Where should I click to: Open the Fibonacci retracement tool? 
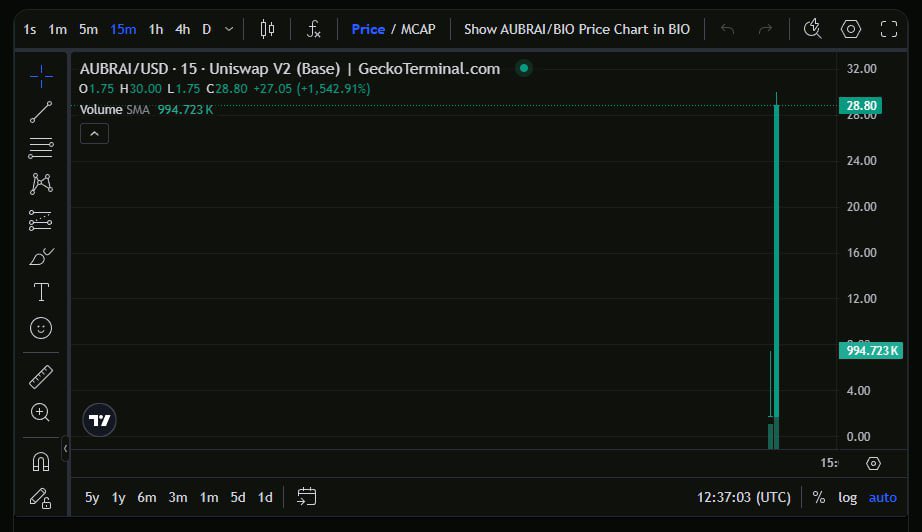(x=41, y=148)
